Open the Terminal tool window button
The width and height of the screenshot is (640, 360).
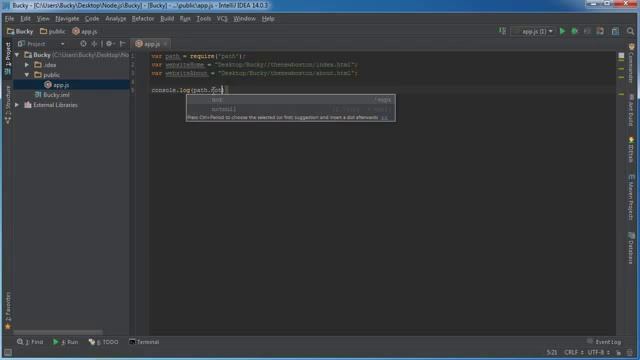pos(144,342)
